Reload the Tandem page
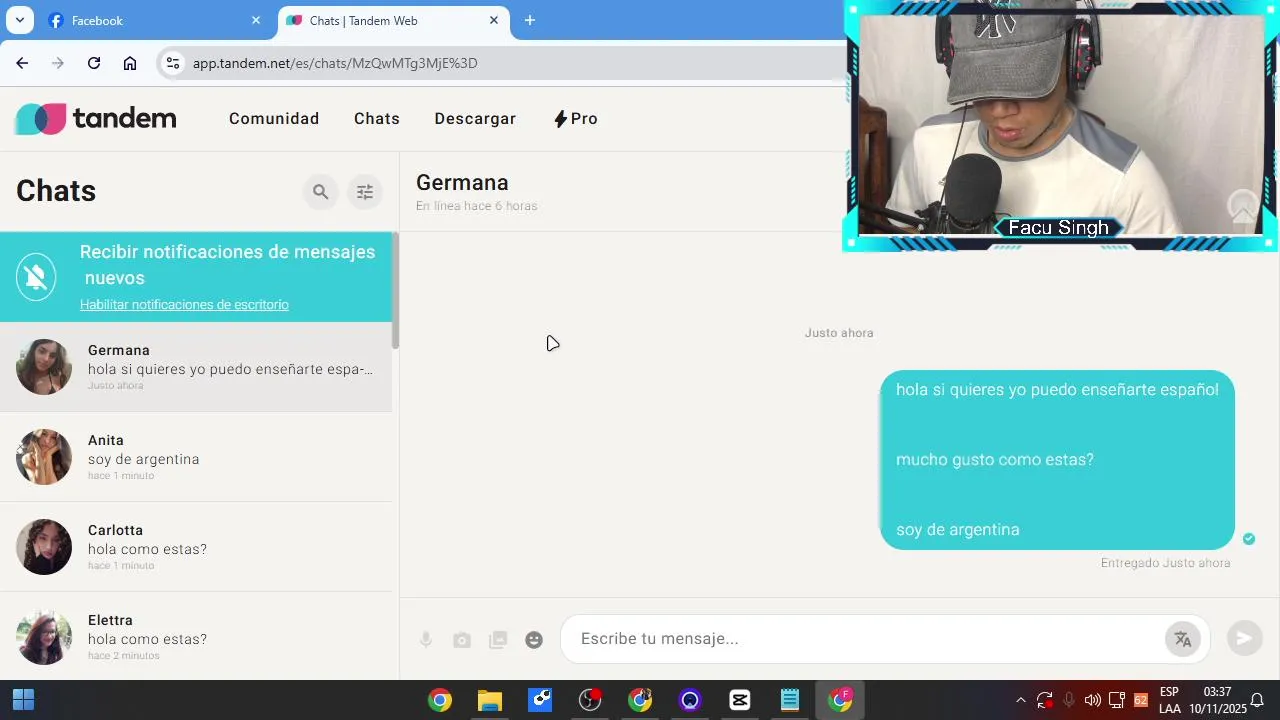This screenshot has width=1280, height=720. [x=94, y=63]
